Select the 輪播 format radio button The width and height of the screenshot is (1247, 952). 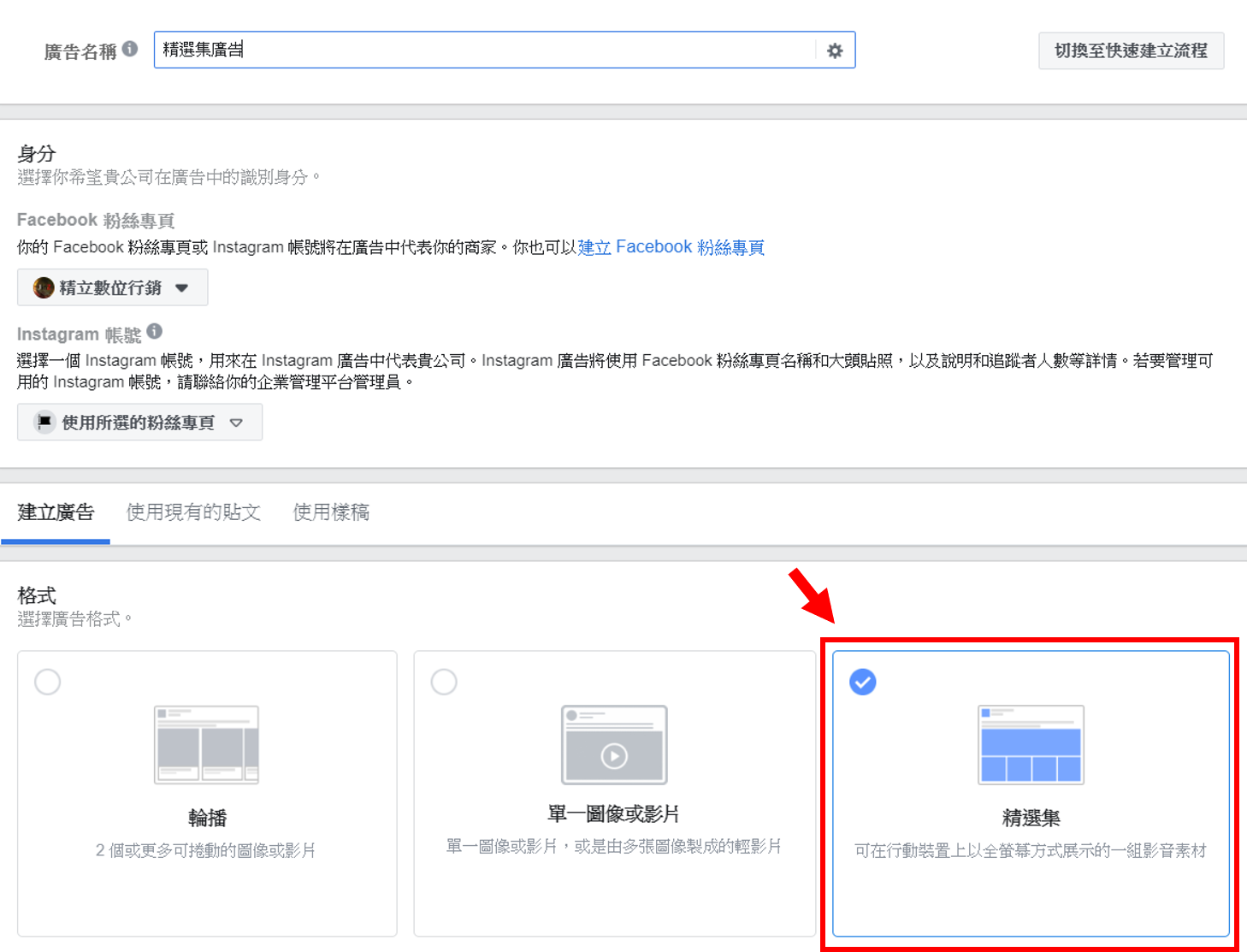tap(47, 682)
